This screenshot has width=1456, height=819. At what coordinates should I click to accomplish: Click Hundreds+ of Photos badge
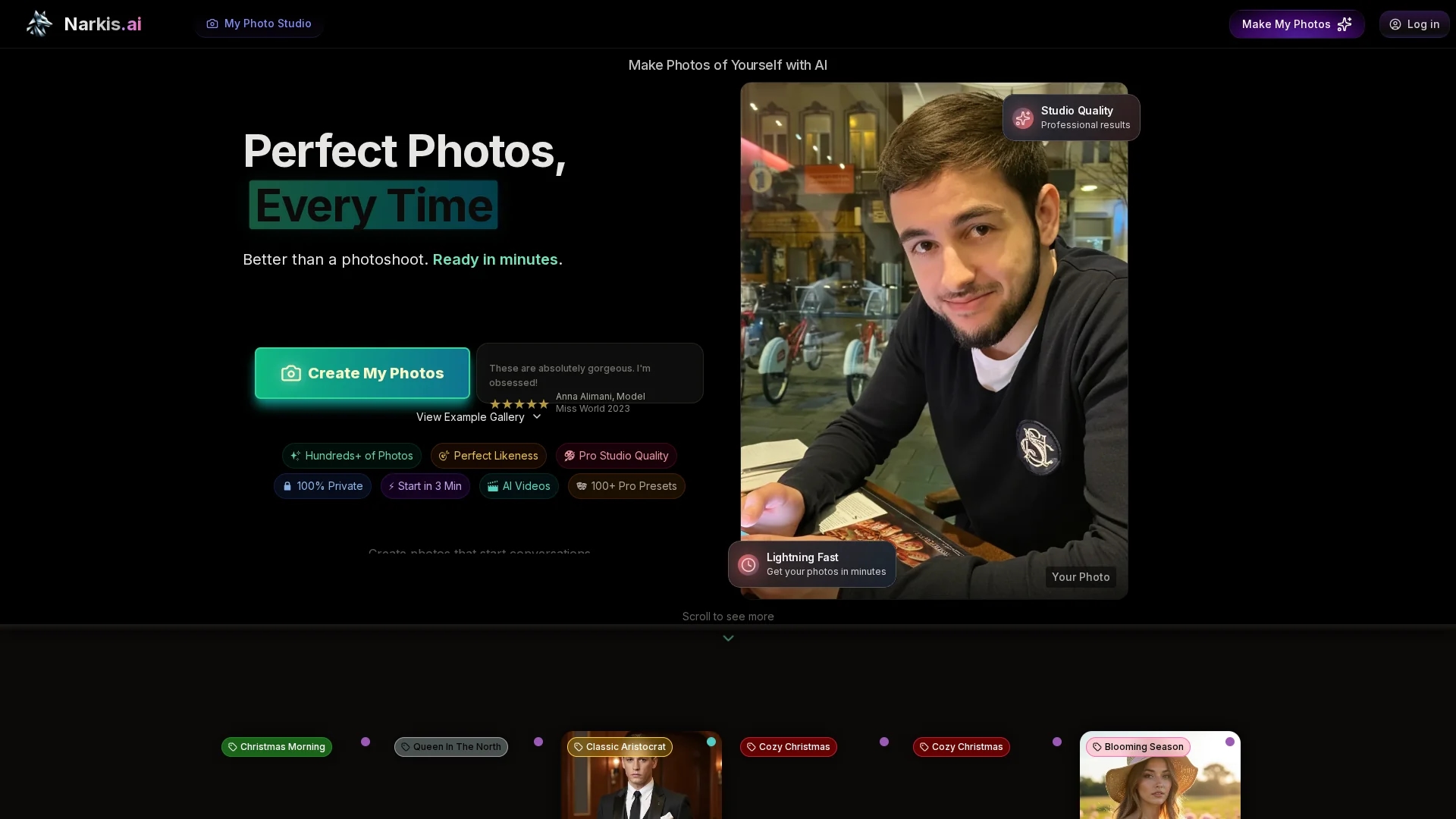352,456
